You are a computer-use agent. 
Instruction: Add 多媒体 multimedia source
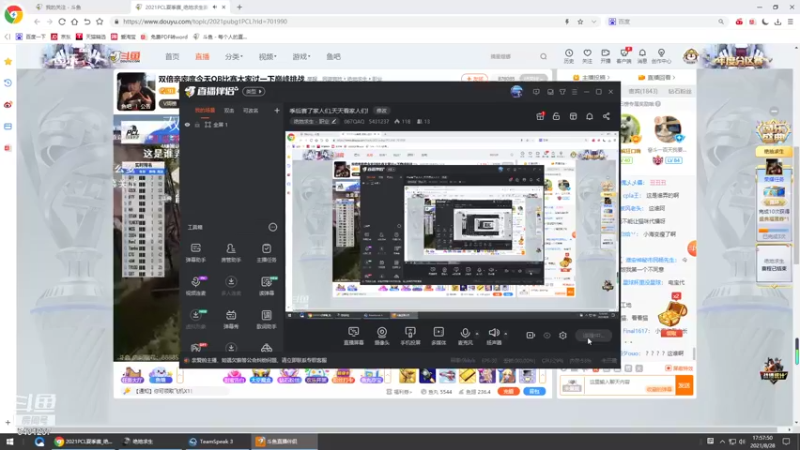(x=438, y=336)
